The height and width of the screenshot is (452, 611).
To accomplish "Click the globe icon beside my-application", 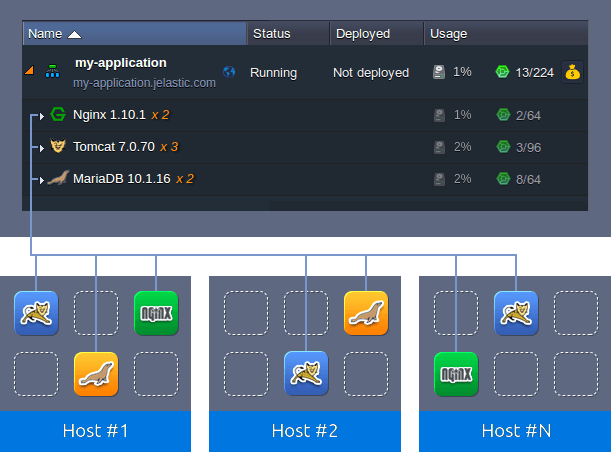I will (x=230, y=72).
